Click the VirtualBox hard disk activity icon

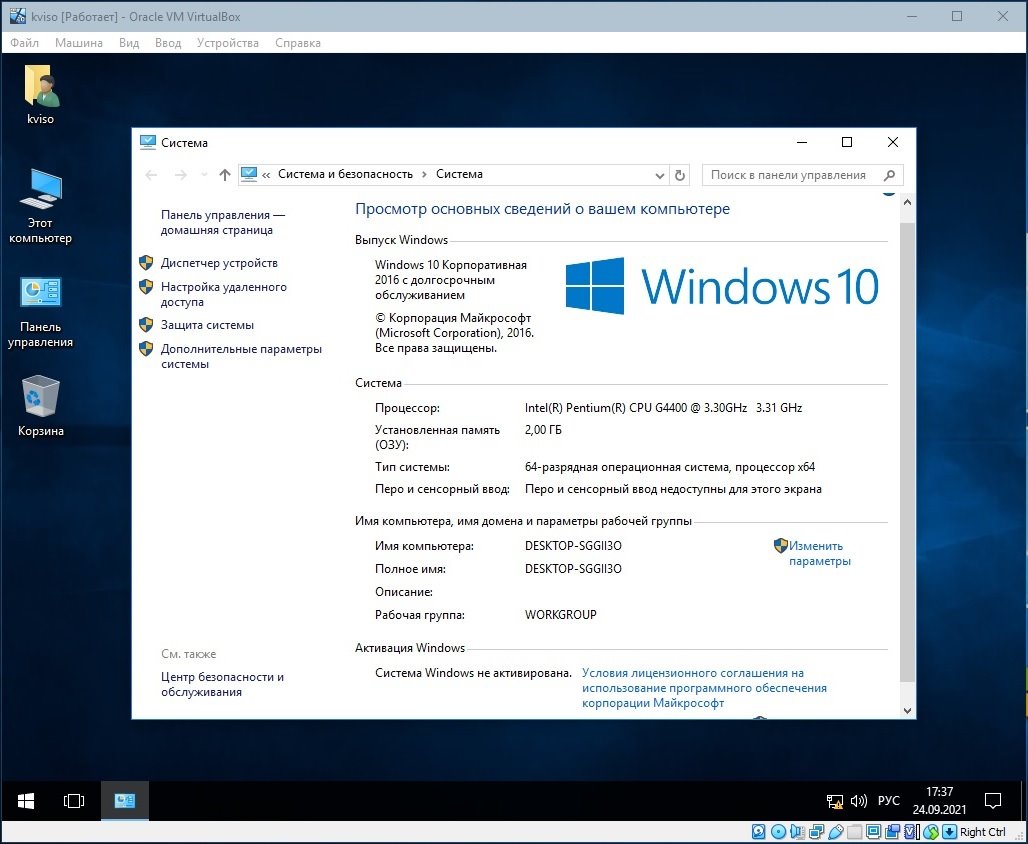point(759,832)
